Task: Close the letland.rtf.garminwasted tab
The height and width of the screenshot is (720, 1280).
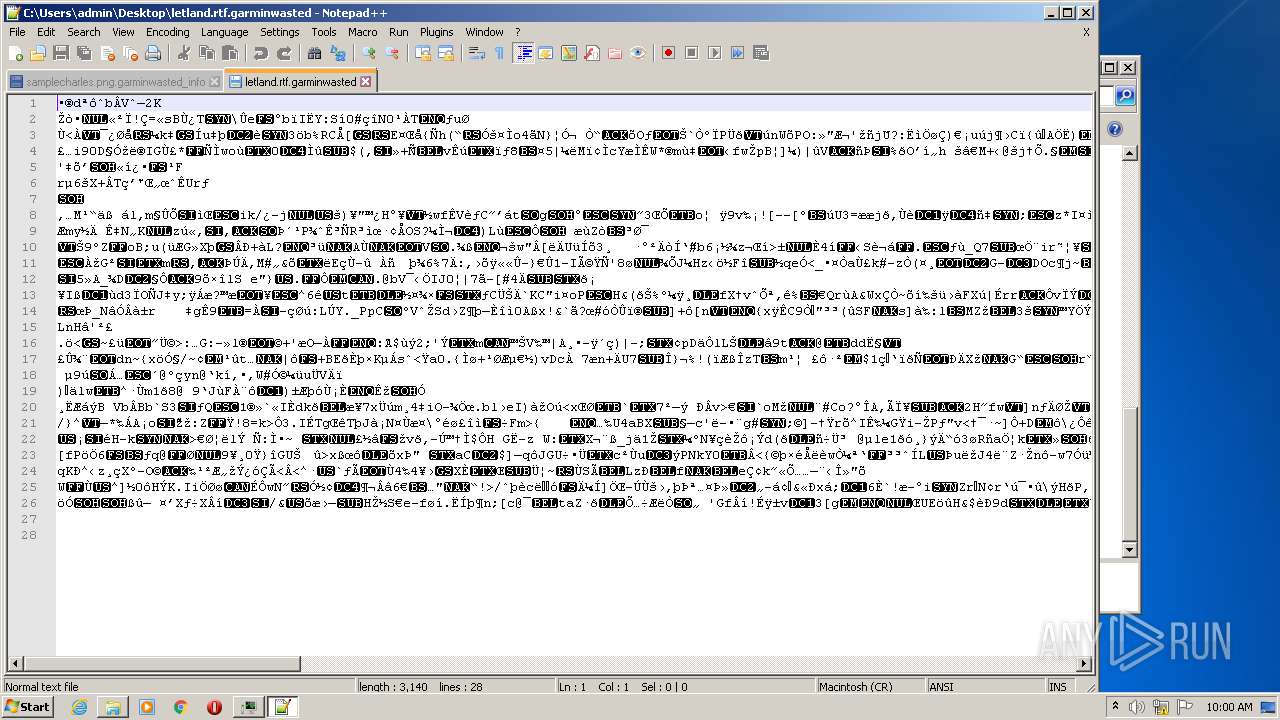Action: [366, 82]
